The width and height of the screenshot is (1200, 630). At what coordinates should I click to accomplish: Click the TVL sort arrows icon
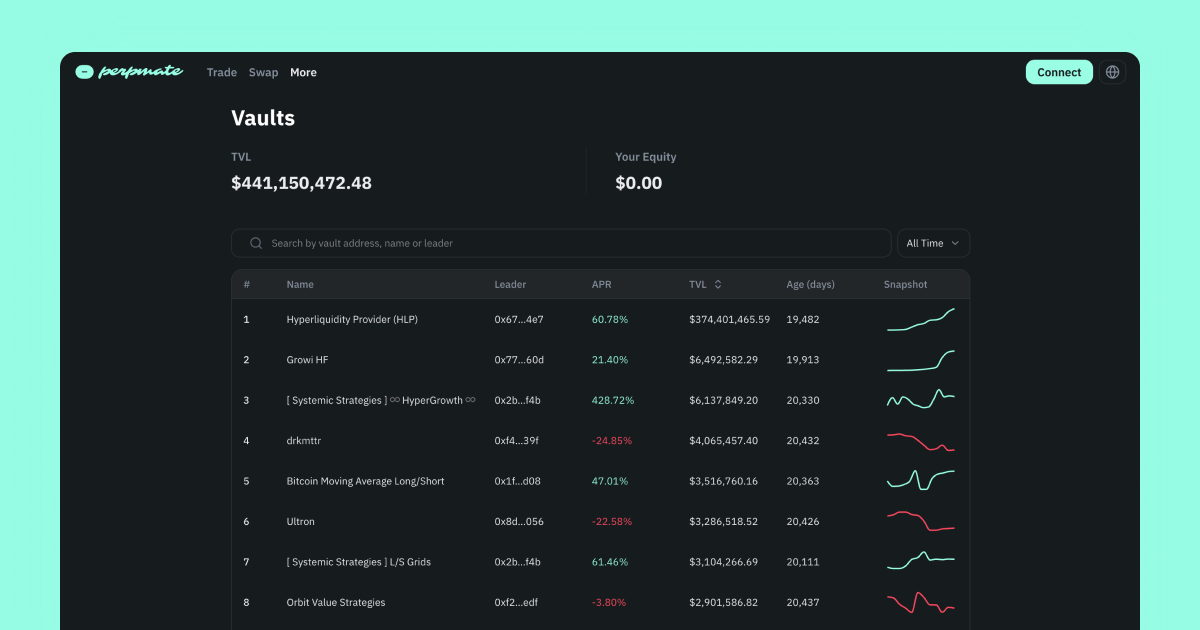[718, 284]
